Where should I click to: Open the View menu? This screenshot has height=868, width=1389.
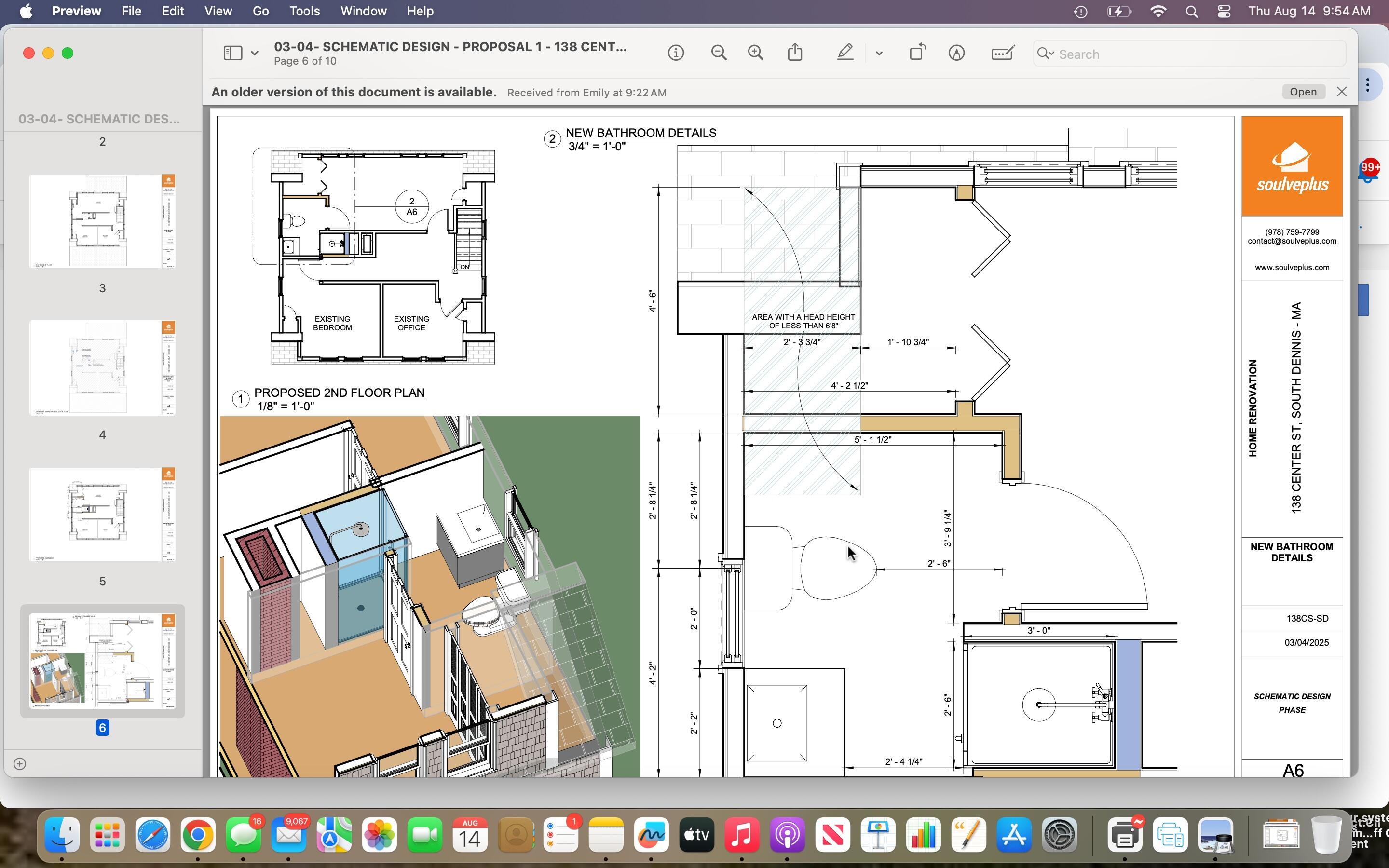tap(218, 12)
